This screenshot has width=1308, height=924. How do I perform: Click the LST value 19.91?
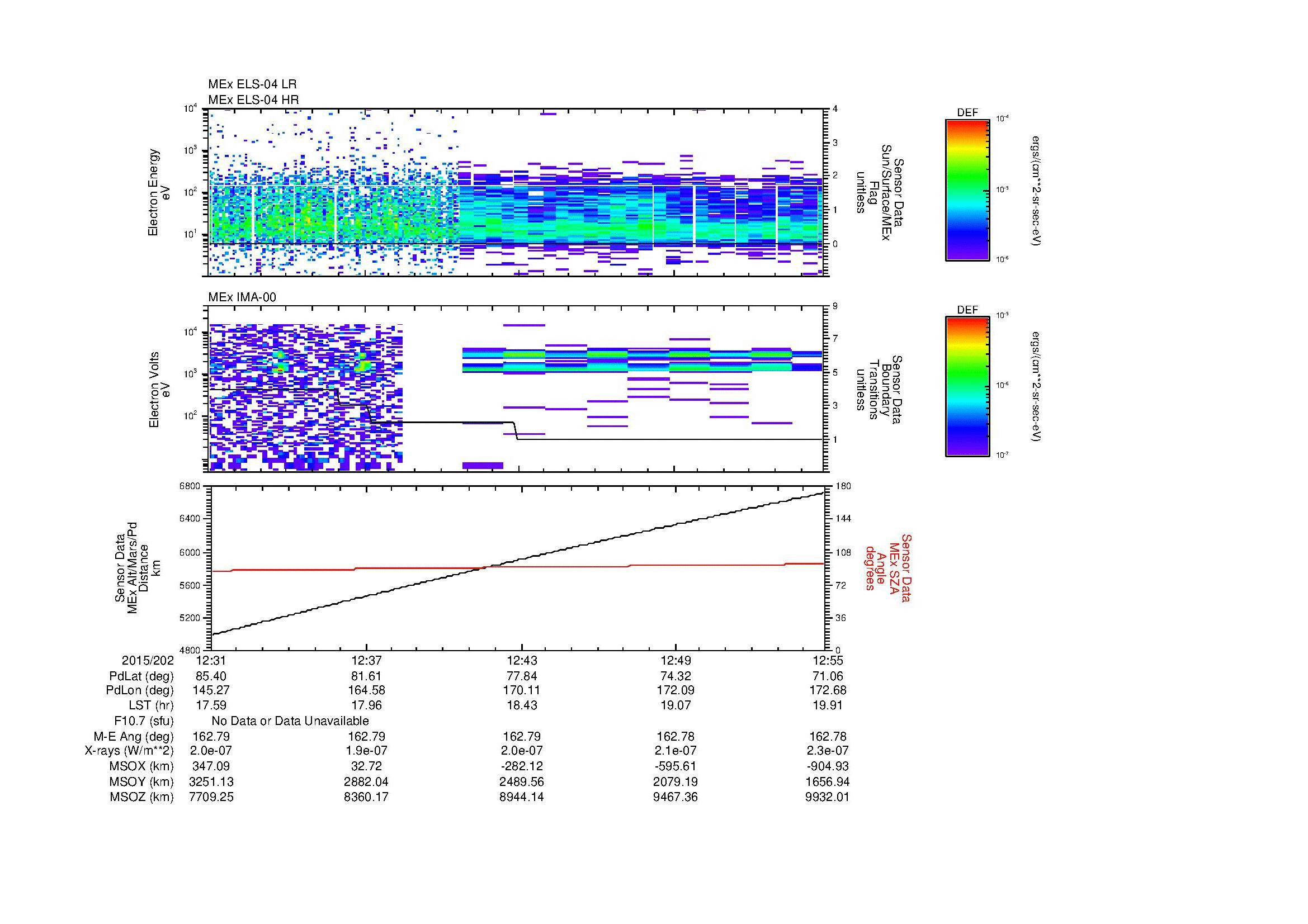tap(828, 705)
